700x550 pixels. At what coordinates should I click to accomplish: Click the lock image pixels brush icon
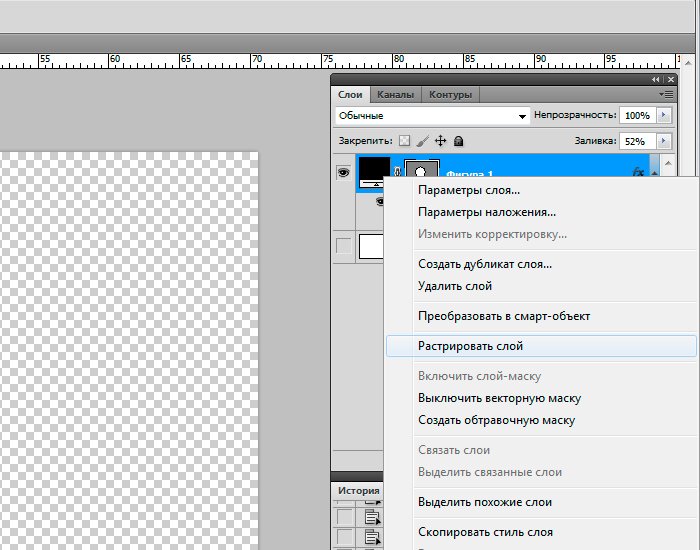tap(422, 142)
